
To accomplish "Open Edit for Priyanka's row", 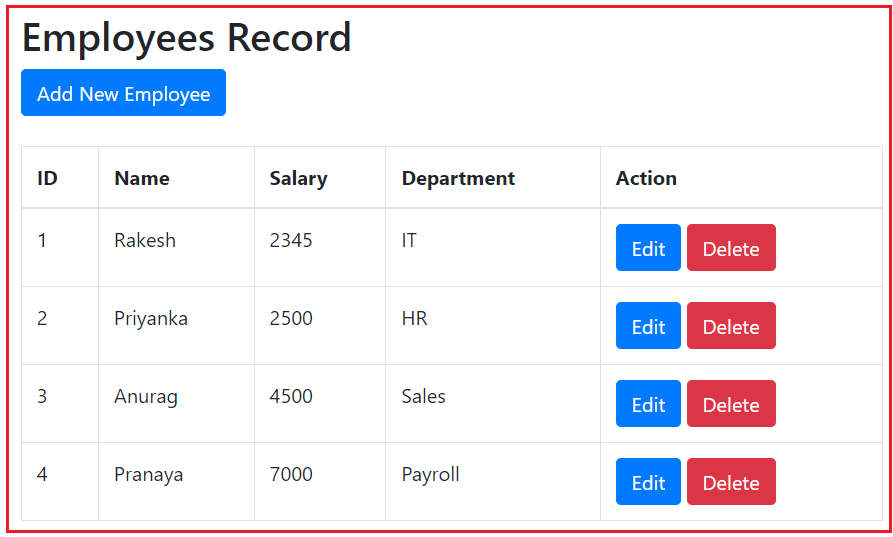I will (x=648, y=326).
